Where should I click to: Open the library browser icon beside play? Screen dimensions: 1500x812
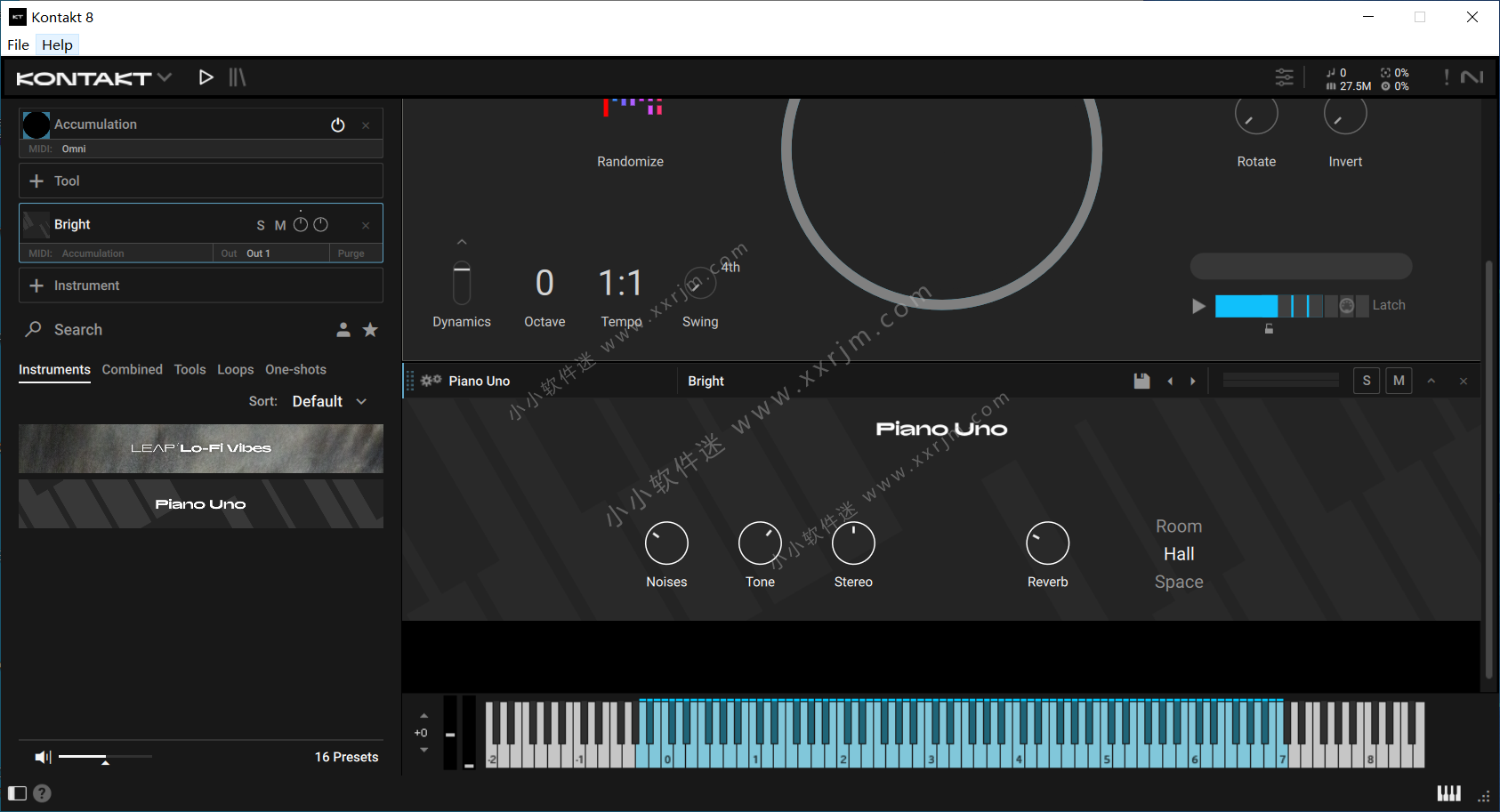point(237,77)
